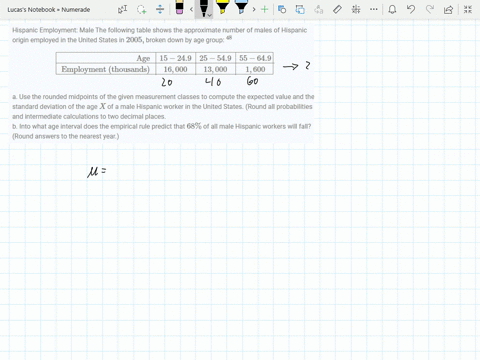Select the blue highlighter
The height and width of the screenshot is (360, 480).
pyautogui.click(x=241, y=7)
